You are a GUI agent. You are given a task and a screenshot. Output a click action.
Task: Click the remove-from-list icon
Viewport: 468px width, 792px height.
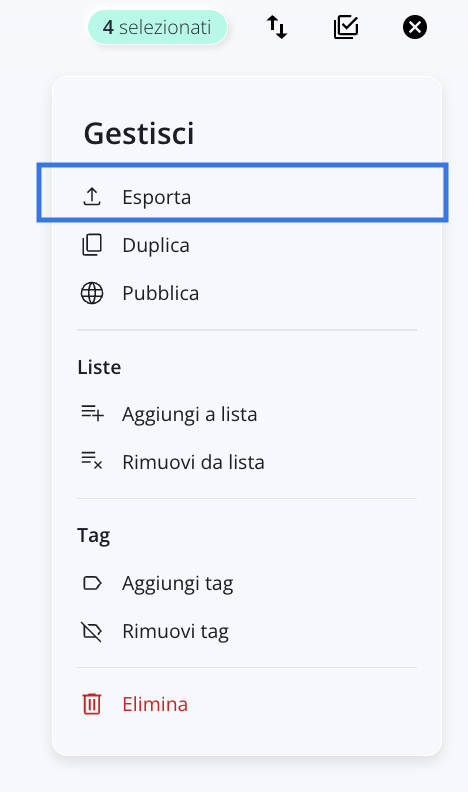pos(92,461)
